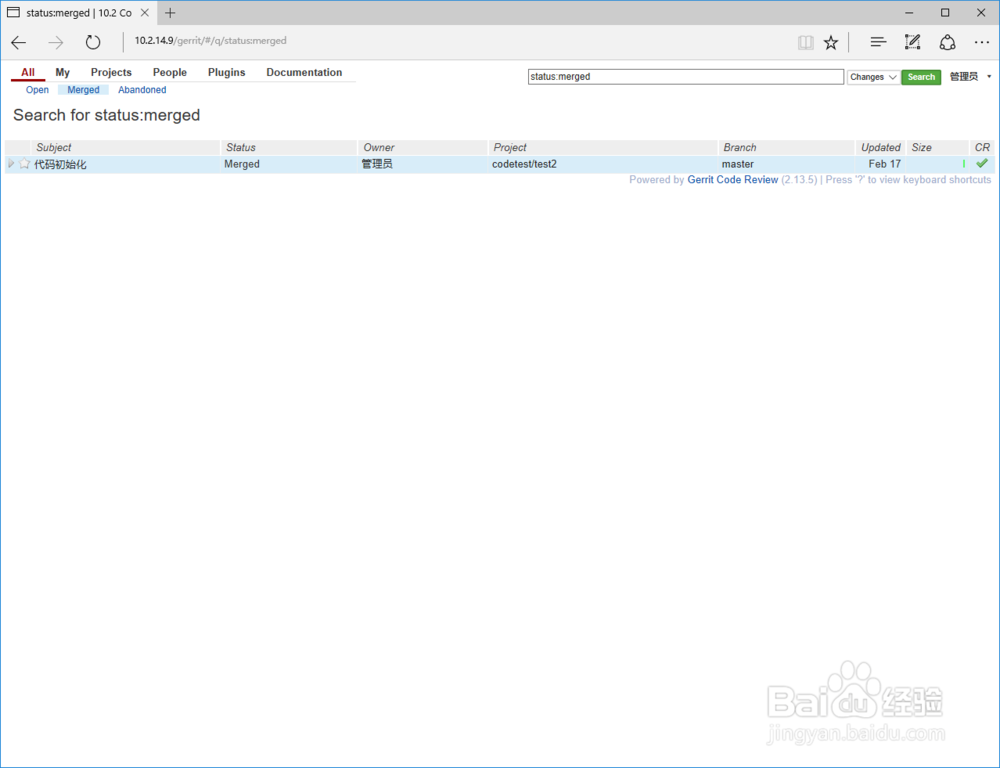Open the Edge reading view icon
This screenshot has width=1000, height=768.
click(x=806, y=42)
